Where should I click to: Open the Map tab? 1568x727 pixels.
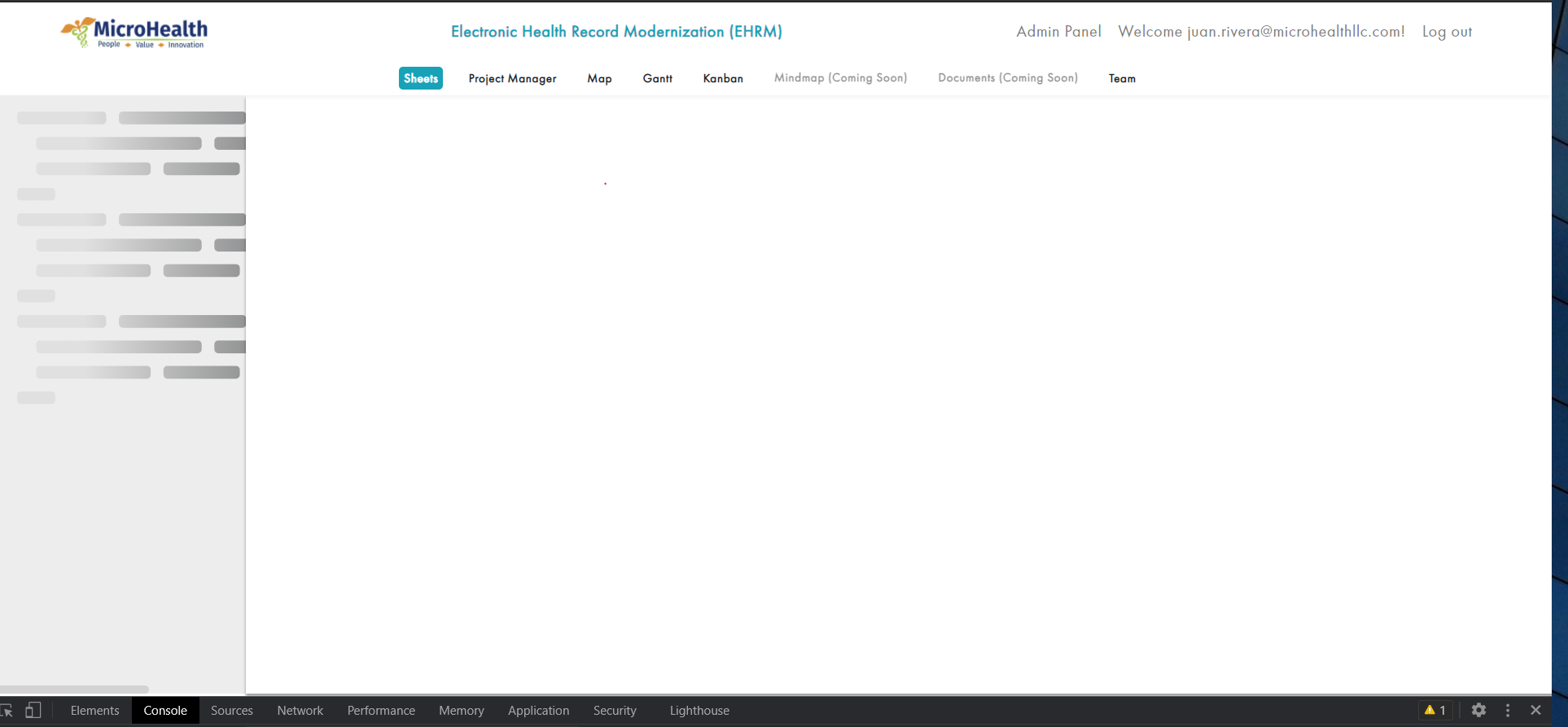pyautogui.click(x=599, y=78)
